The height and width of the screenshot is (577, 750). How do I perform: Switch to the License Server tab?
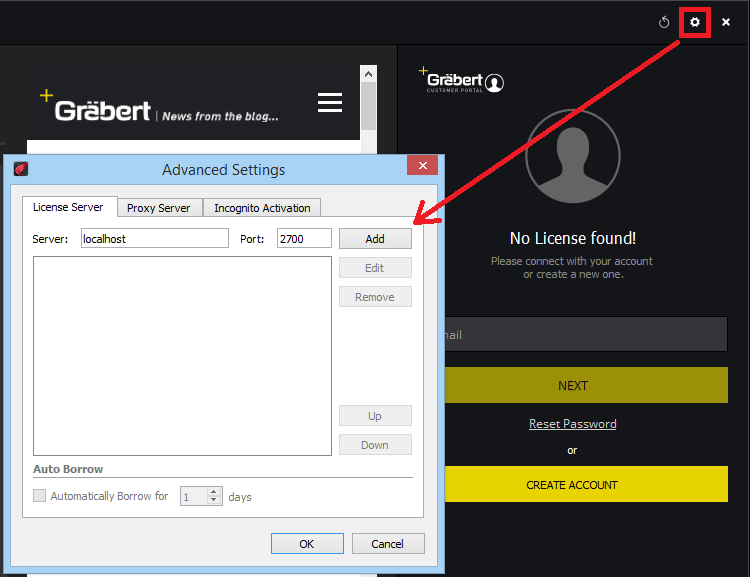[68, 207]
